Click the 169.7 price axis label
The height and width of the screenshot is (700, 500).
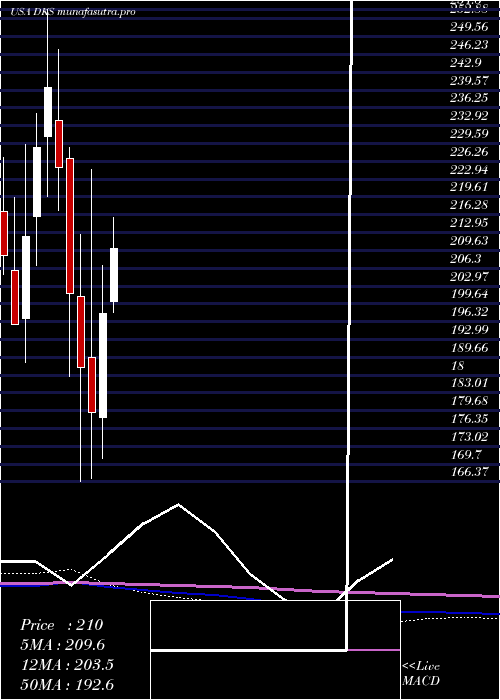pyautogui.click(x=466, y=455)
